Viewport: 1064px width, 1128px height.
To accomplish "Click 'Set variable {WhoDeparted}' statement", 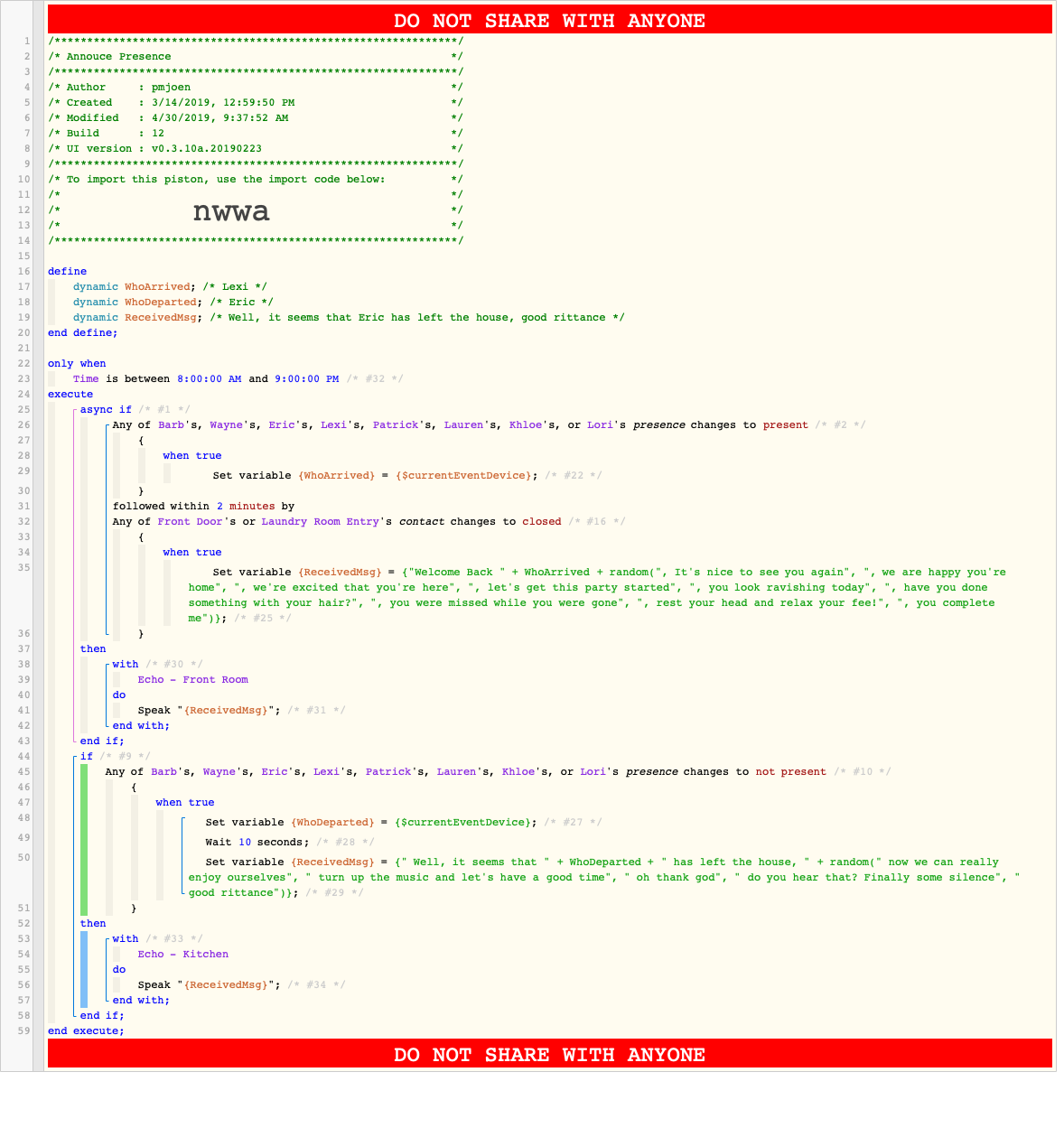I will tap(404, 822).
